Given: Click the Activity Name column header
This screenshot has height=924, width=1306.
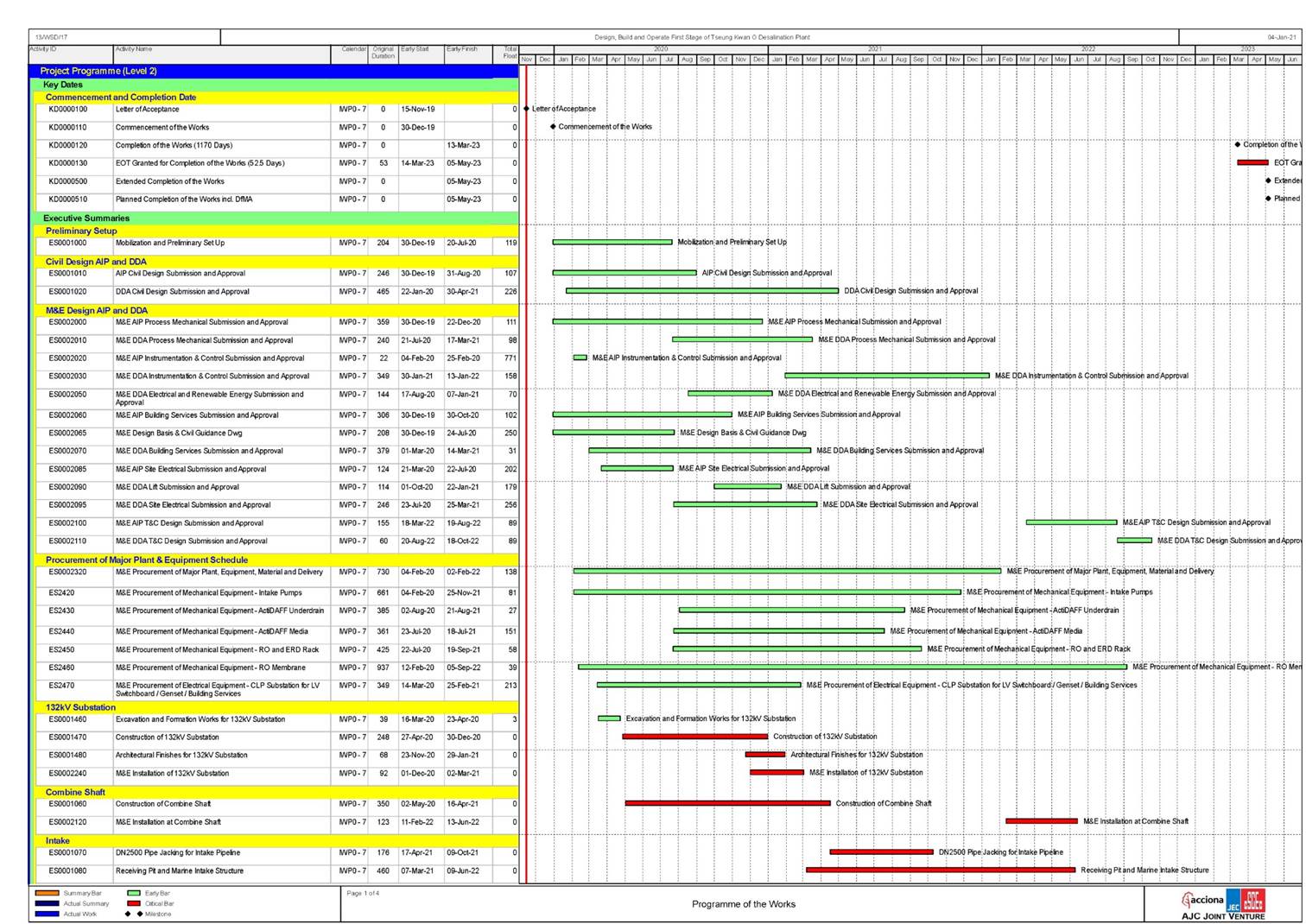Looking at the screenshot, I should tap(134, 49).
